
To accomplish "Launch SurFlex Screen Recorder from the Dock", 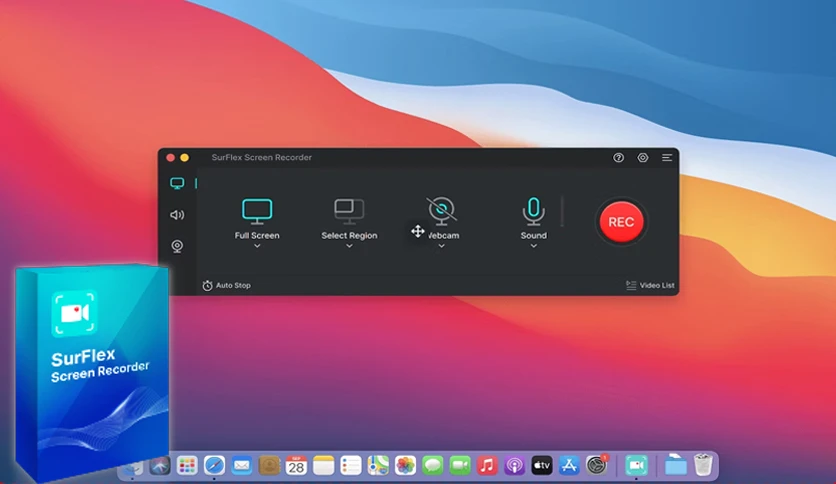I will pos(636,465).
